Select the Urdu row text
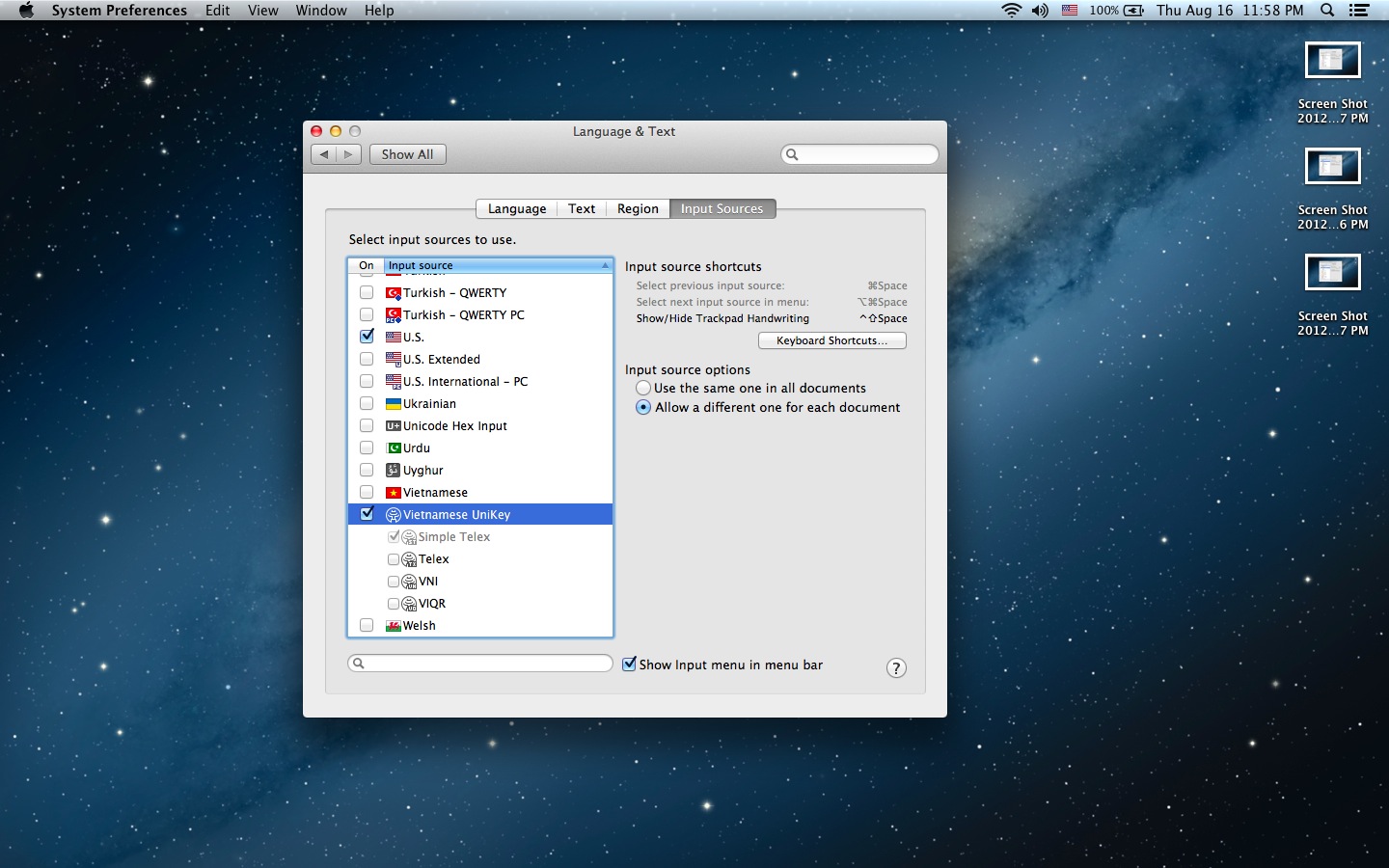The width and height of the screenshot is (1389, 868). click(417, 448)
